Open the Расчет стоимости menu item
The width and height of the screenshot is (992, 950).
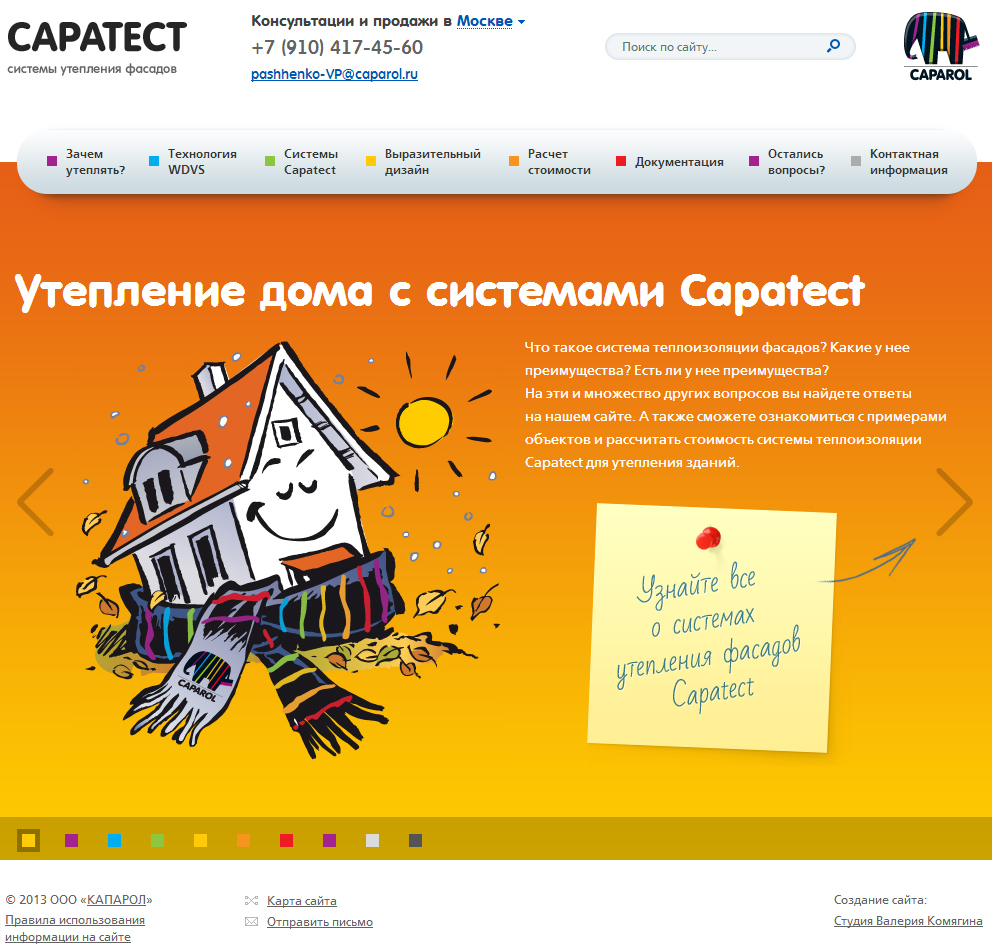click(x=550, y=162)
